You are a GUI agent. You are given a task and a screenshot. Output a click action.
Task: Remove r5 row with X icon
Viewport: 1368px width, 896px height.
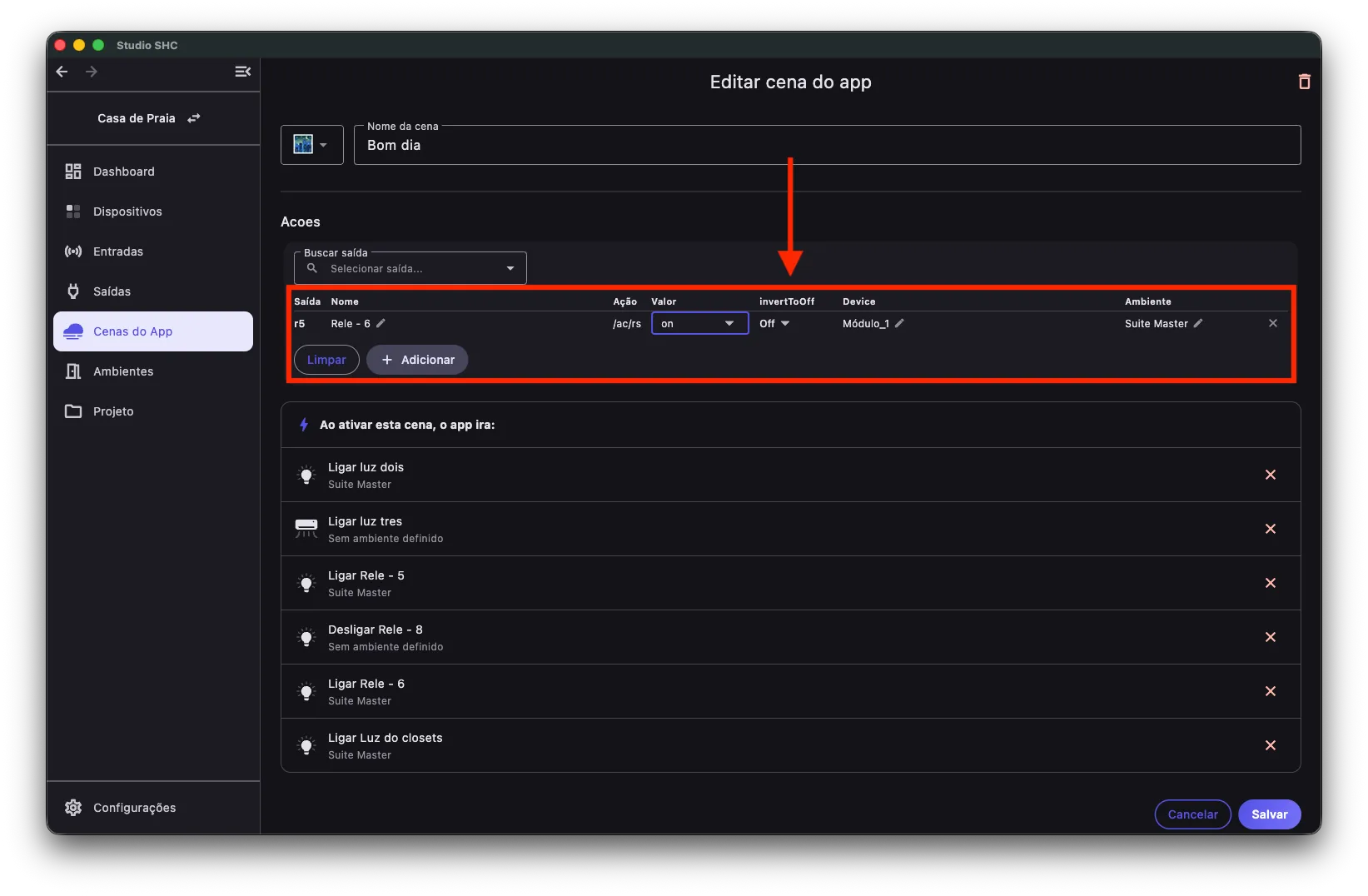pos(1273,323)
